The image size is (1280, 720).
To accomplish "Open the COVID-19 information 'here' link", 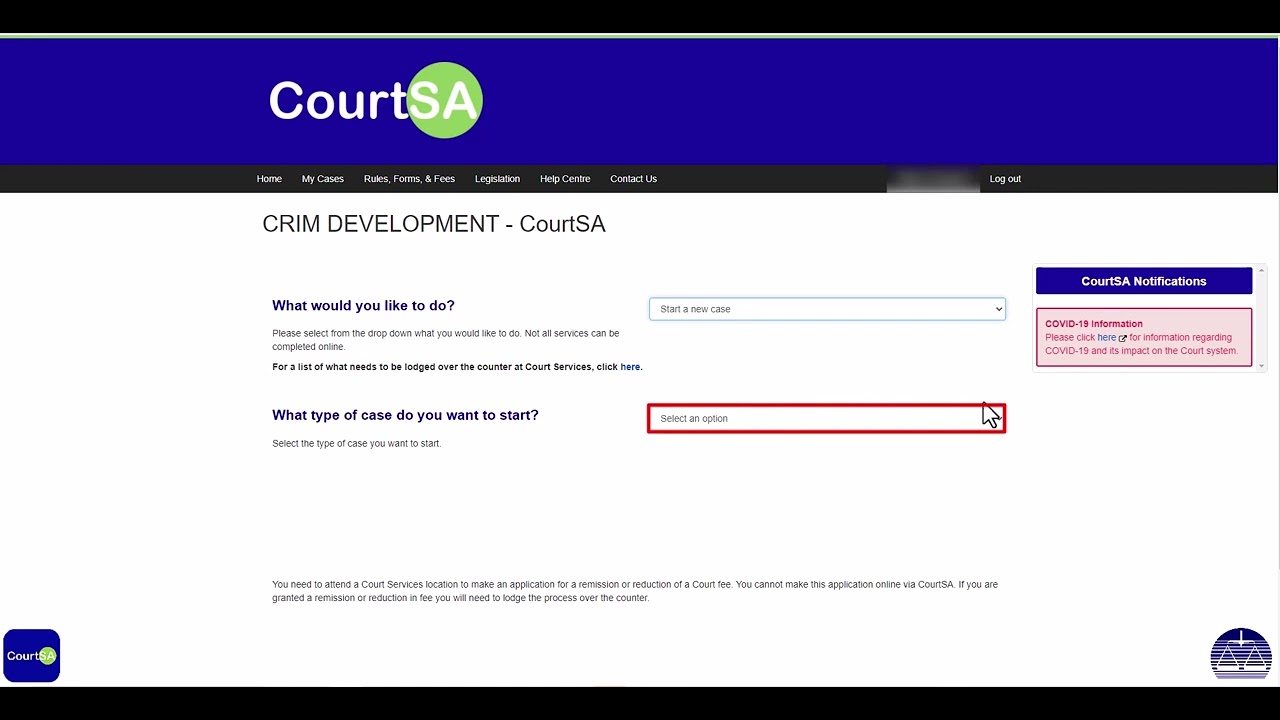I will pyautogui.click(x=1106, y=338).
